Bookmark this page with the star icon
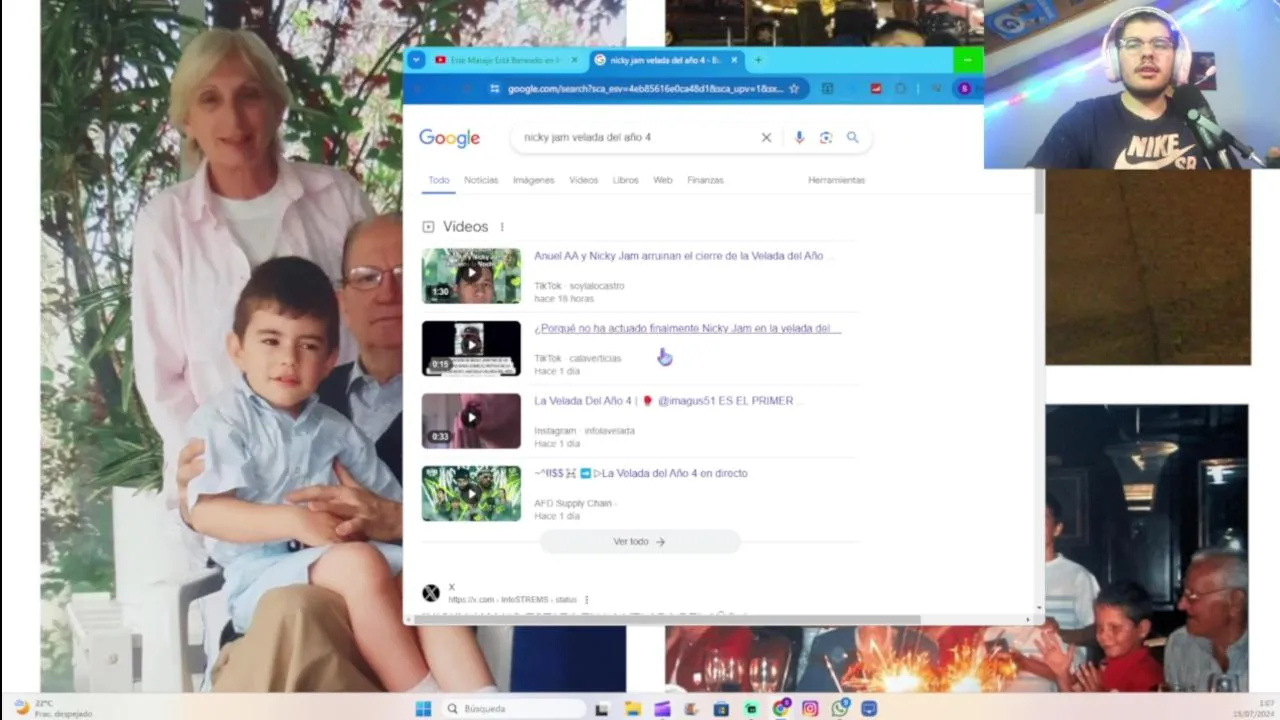1280x720 pixels. click(794, 88)
